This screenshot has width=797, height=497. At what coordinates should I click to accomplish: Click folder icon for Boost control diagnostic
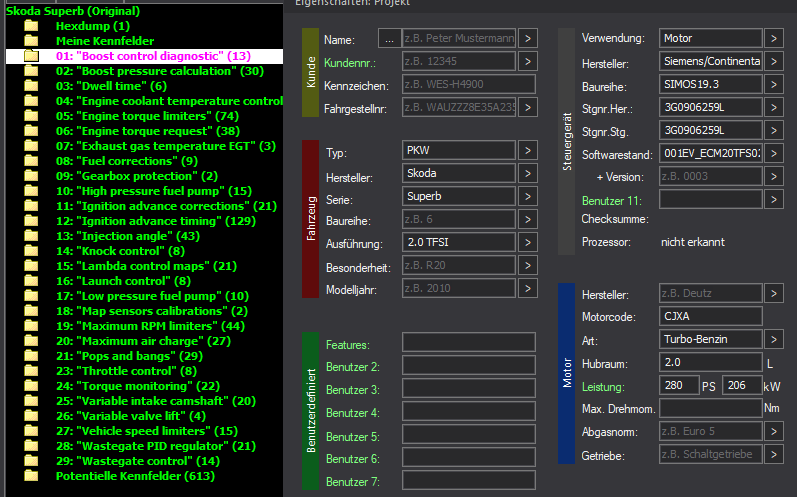point(31,56)
